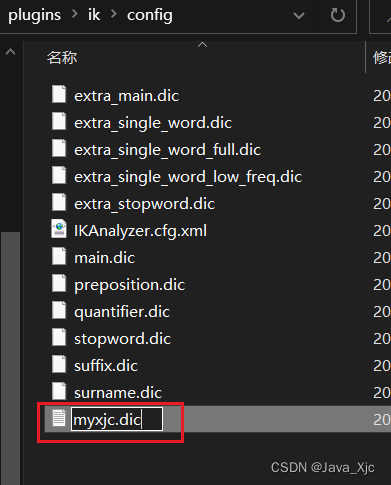Image resolution: width=391 pixels, height=485 pixels.
Task: Open the address bar history dropdown
Action: 299,15
